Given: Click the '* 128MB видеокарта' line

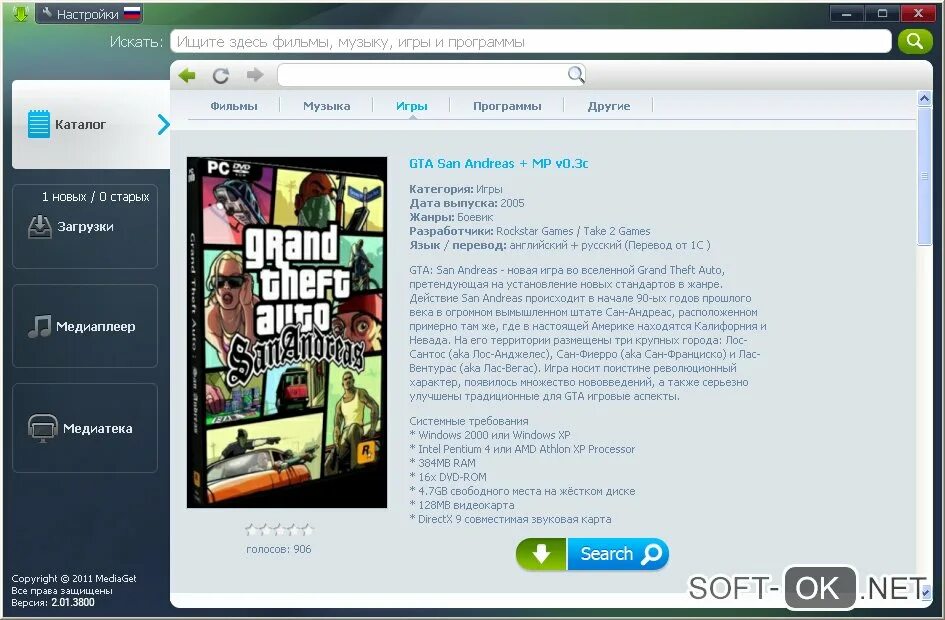Looking at the screenshot, I should tap(462, 505).
